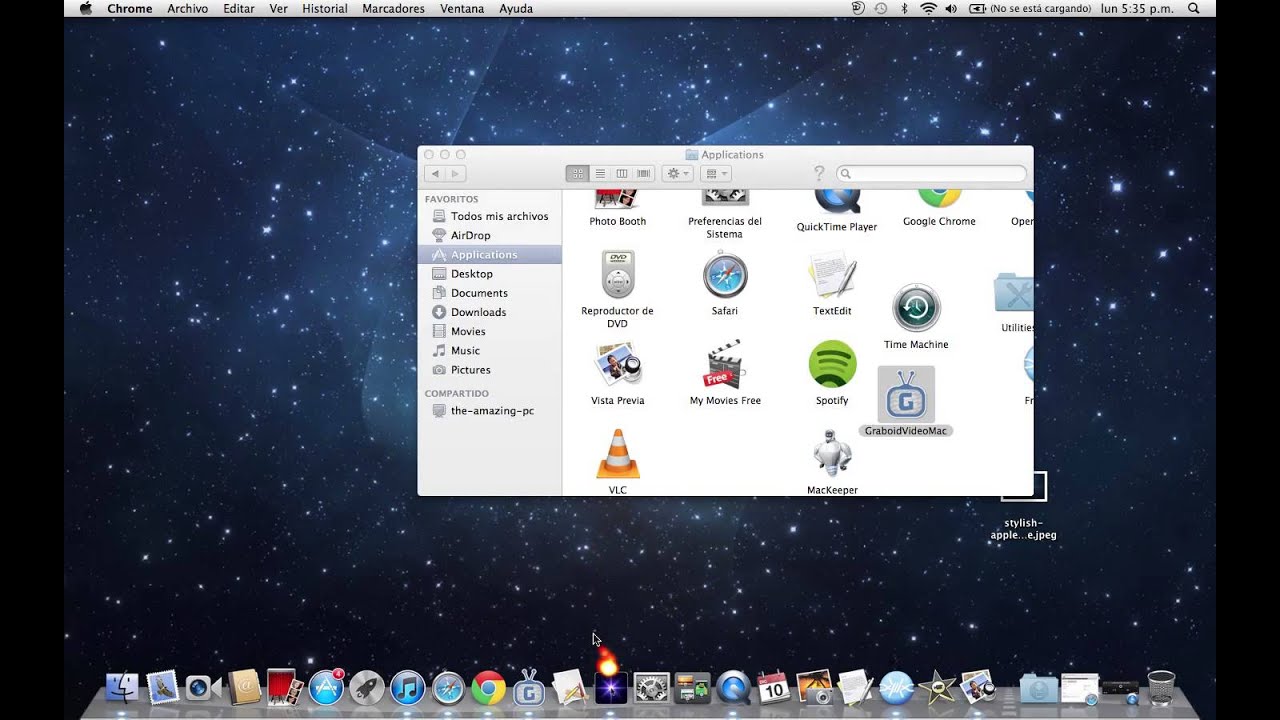This screenshot has width=1280, height=720.
Task: Select My Movies Free app icon
Action: pos(725,365)
